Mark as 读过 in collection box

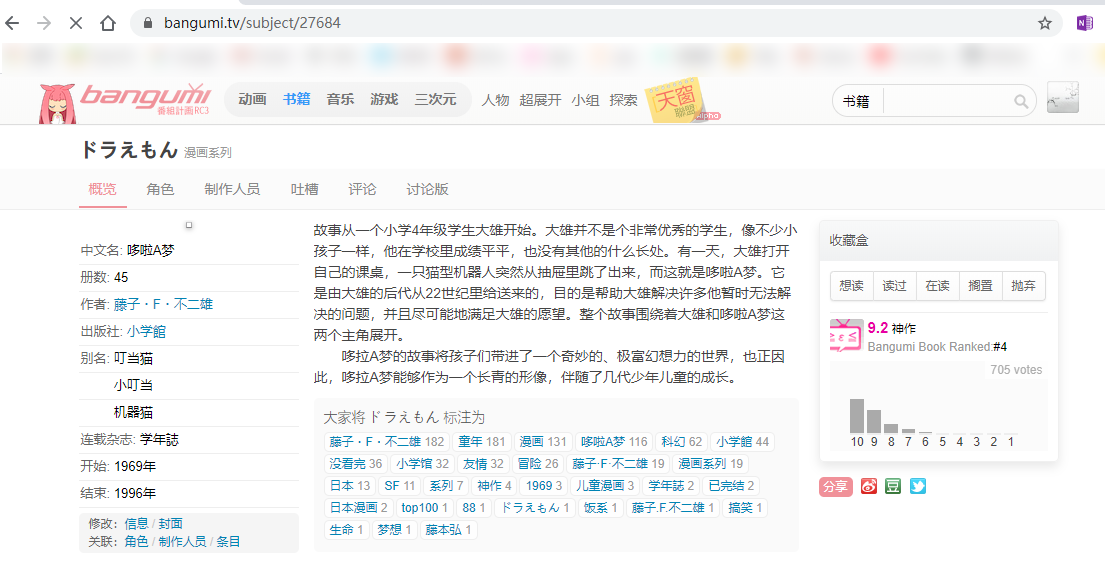895,285
